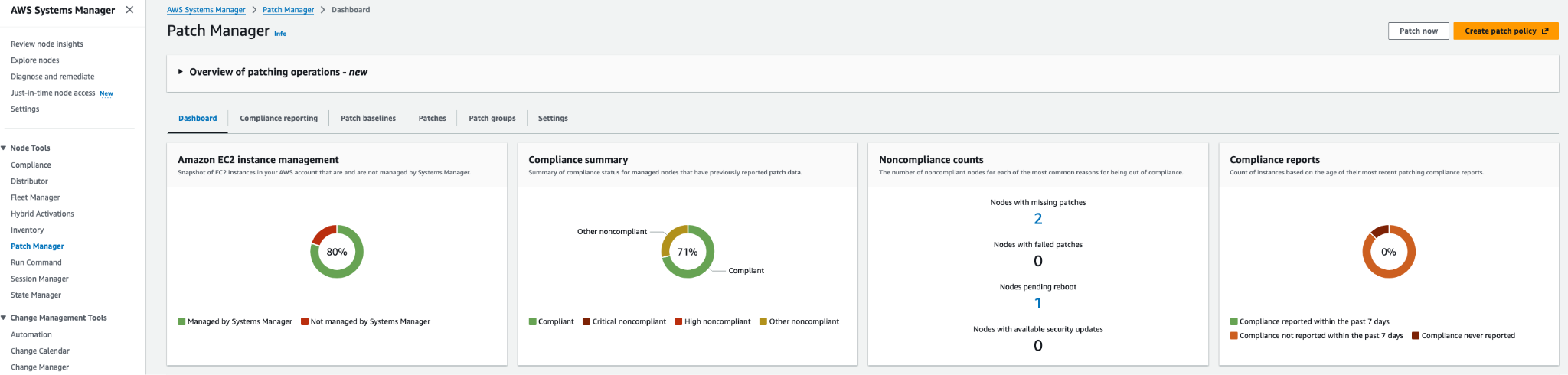Expand Overview of patching operations section
The image size is (1568, 375).
pos(181,72)
